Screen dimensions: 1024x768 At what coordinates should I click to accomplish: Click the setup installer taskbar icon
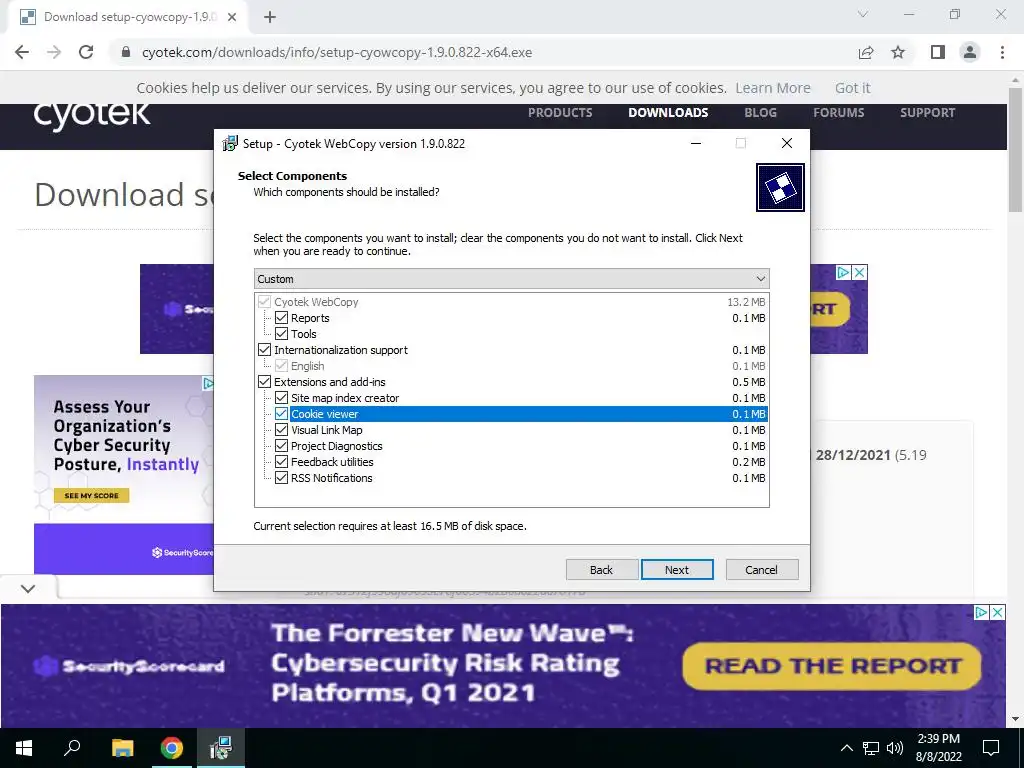[221, 748]
